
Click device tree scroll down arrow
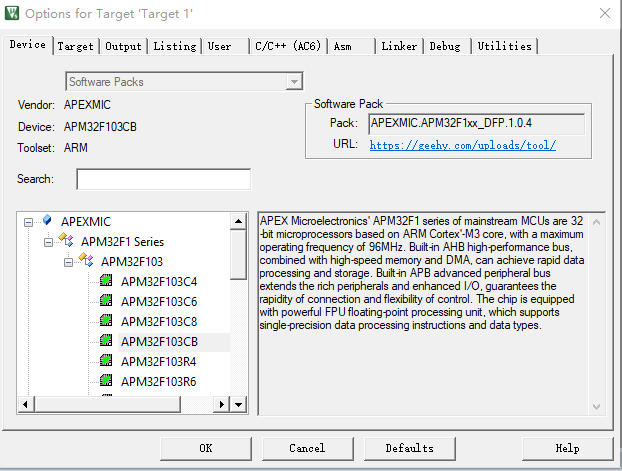pyautogui.click(x=238, y=405)
